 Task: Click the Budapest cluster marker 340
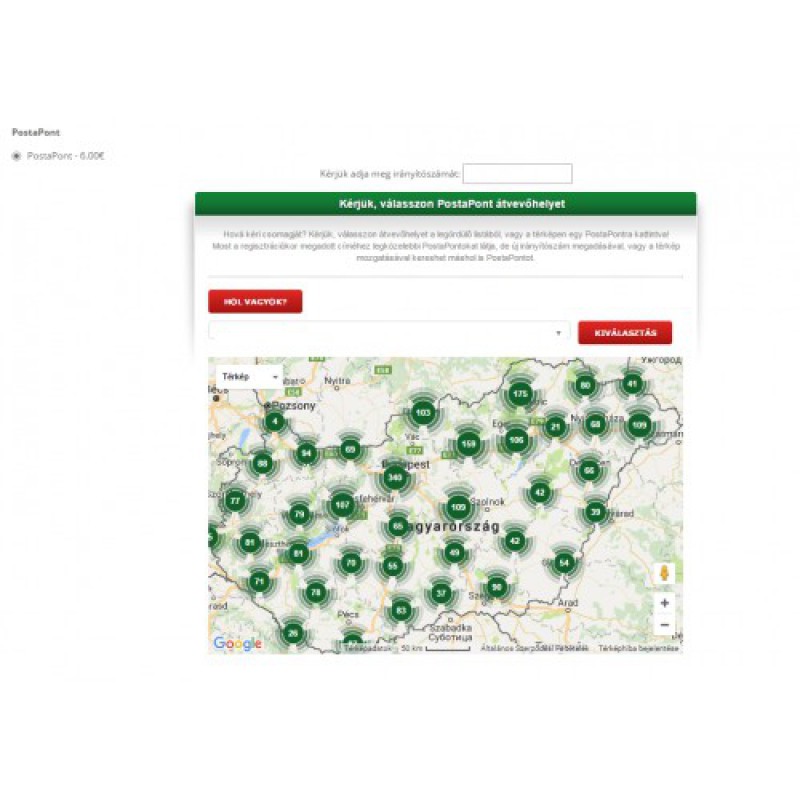pyautogui.click(x=396, y=479)
